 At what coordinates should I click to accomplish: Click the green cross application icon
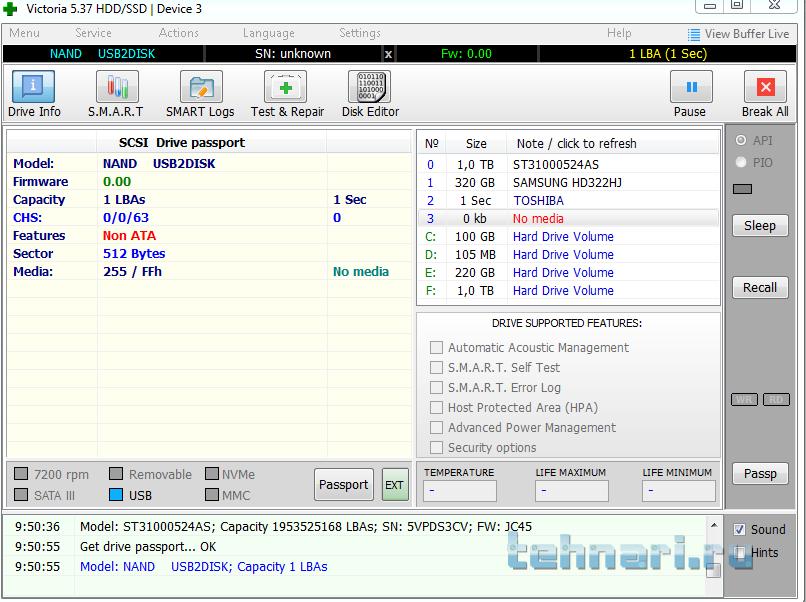pyautogui.click(x=10, y=8)
